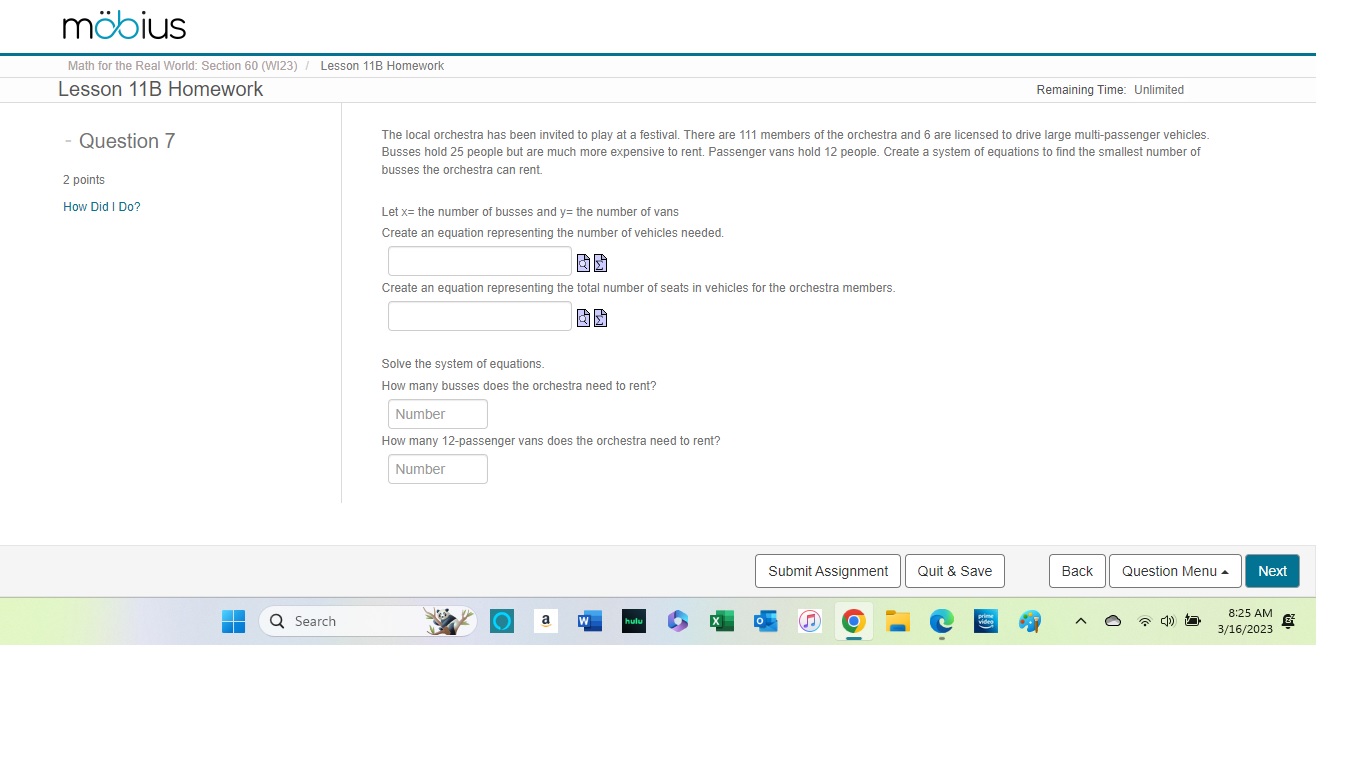Screen dimensions: 1366x768
Task: Switch to Google Chrome in the taskbar
Action: [x=853, y=622]
